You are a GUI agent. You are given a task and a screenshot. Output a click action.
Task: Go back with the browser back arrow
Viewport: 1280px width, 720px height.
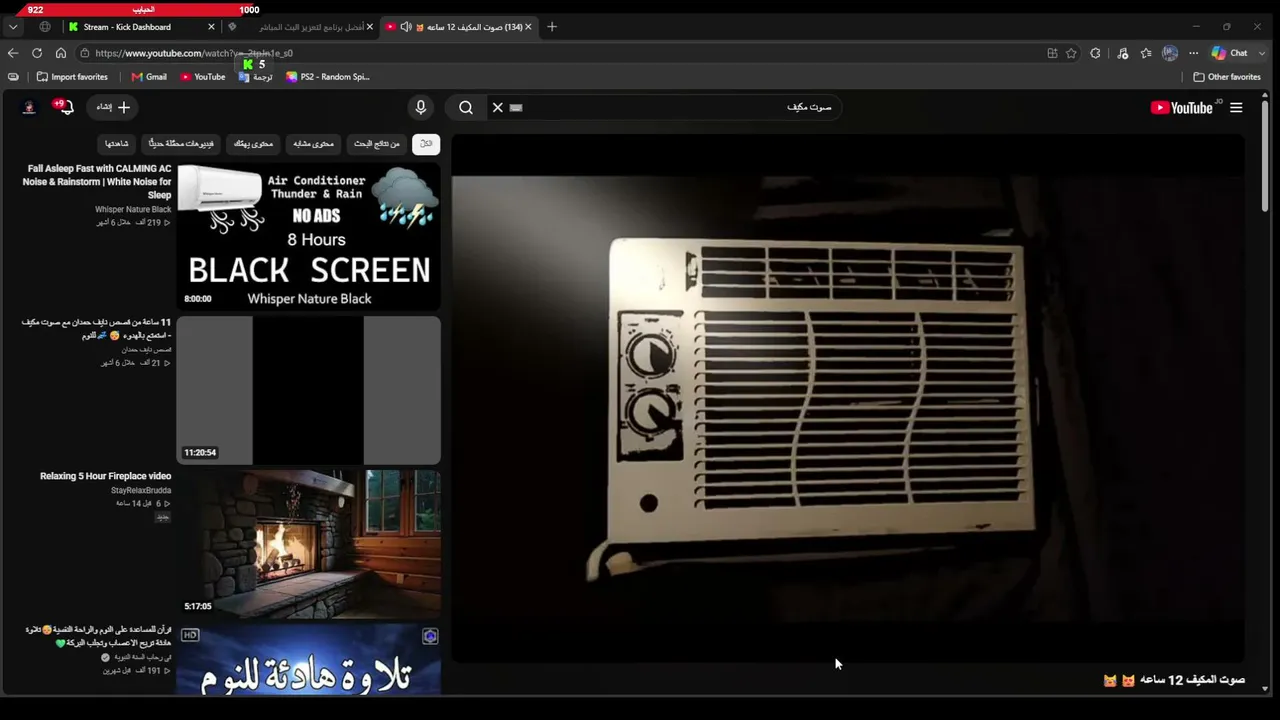pyautogui.click(x=13, y=53)
